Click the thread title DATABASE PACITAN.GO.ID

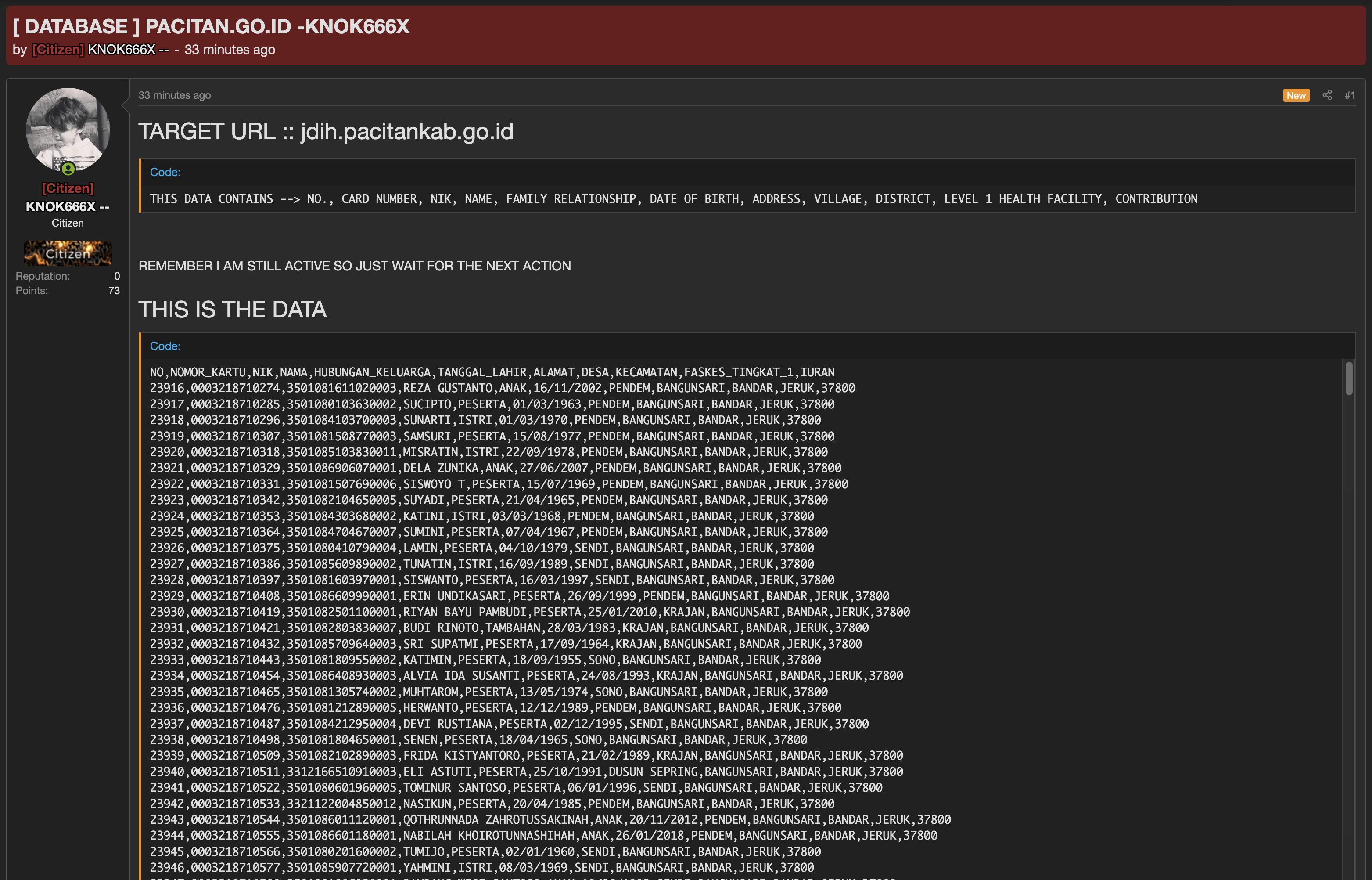click(x=212, y=26)
